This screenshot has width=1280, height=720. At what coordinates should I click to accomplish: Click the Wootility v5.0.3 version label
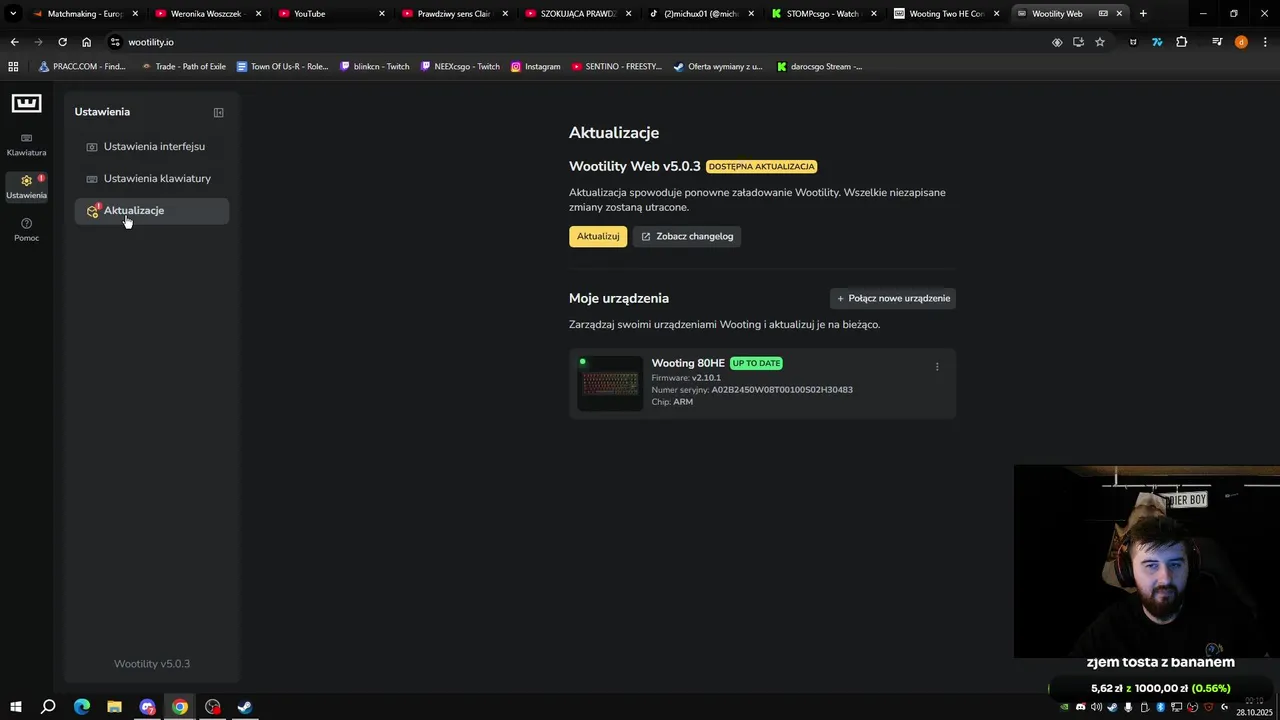(x=152, y=664)
